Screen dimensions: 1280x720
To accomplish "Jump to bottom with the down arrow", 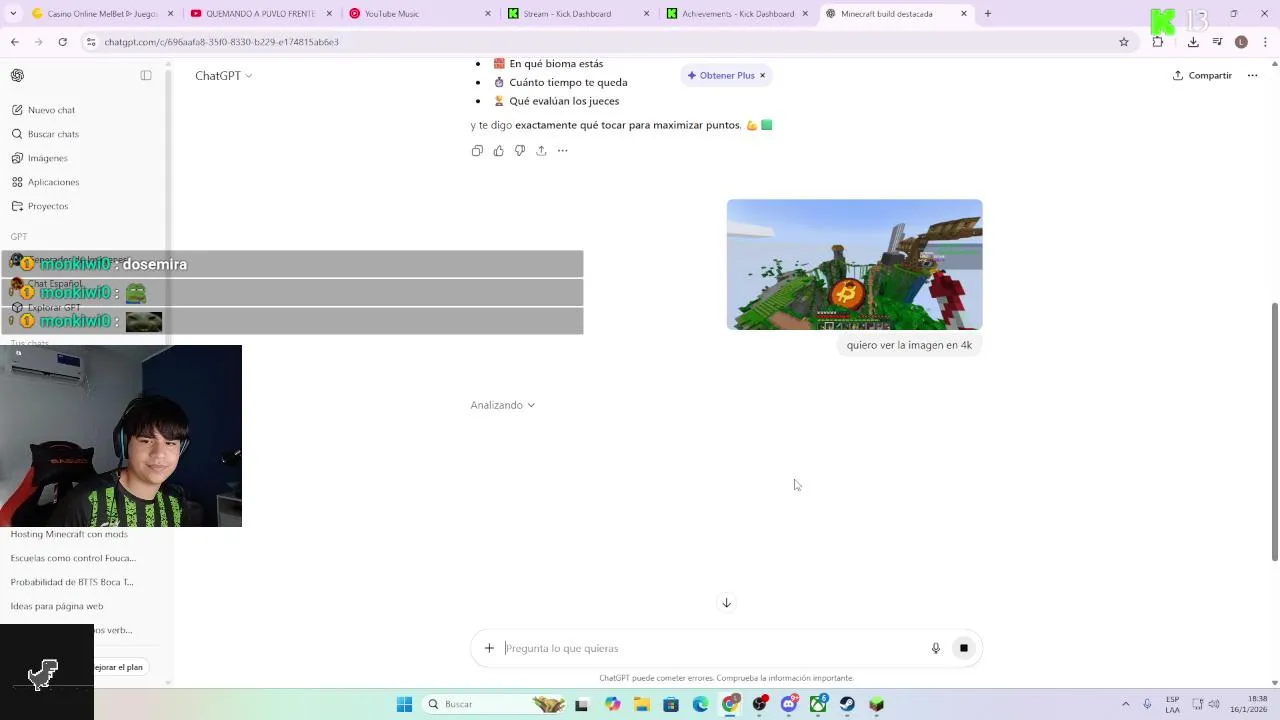I will [x=727, y=602].
